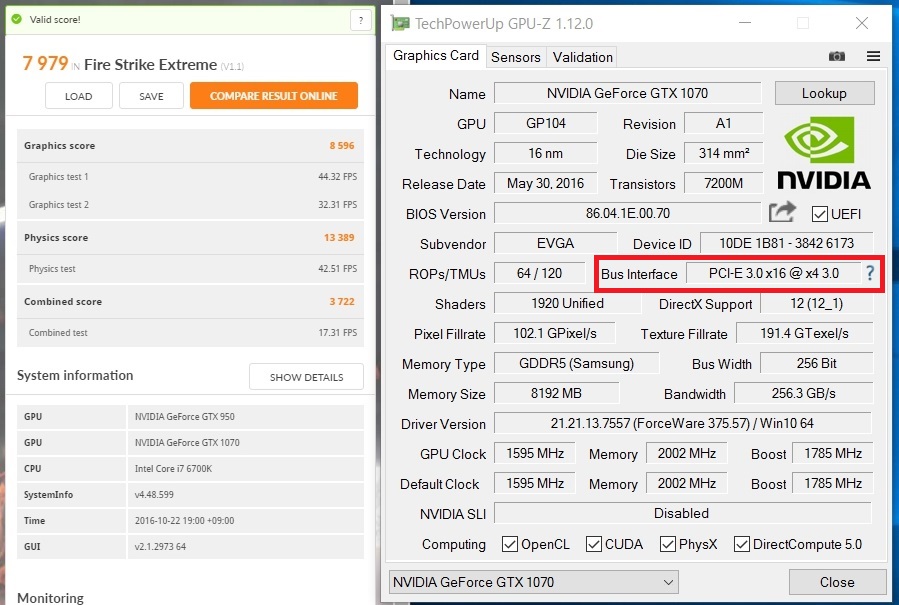899x605 pixels.
Task: Click the Graphics test 1 row
Action: [190, 177]
